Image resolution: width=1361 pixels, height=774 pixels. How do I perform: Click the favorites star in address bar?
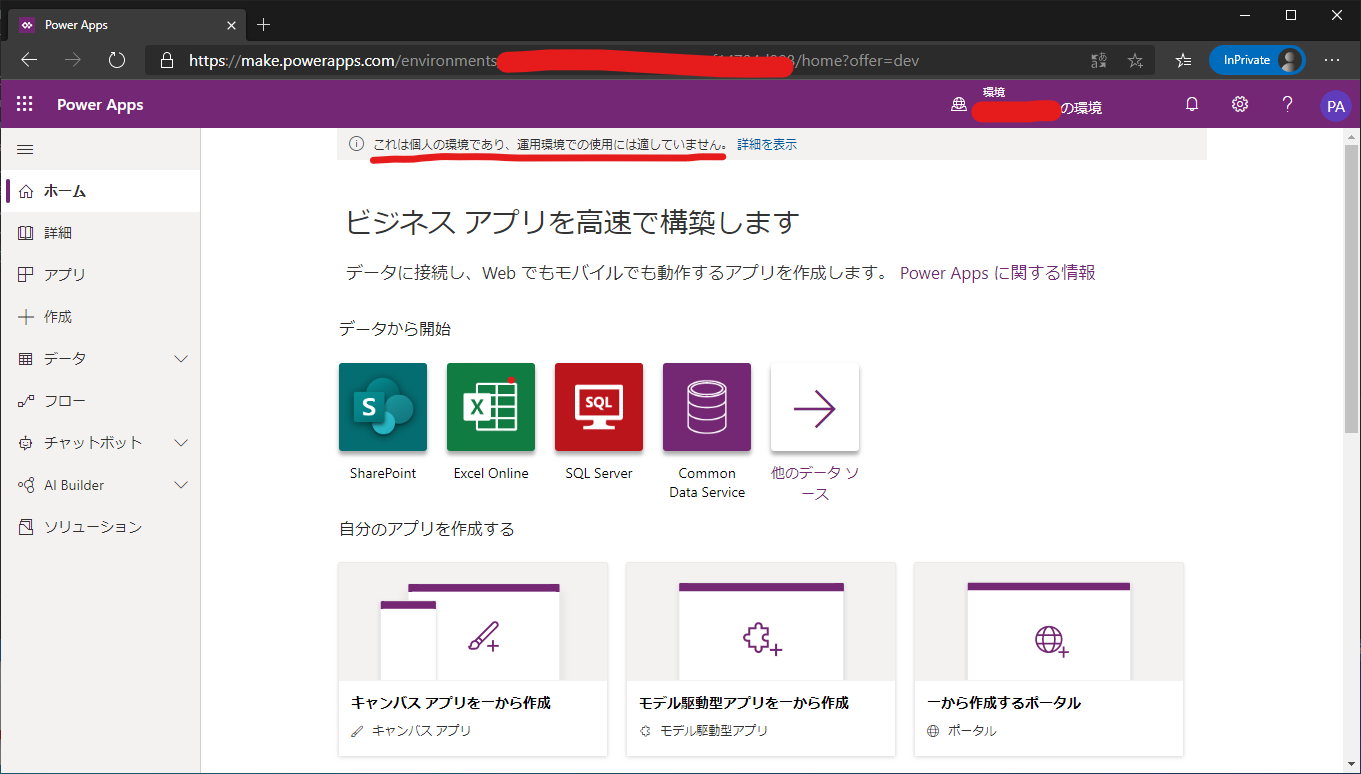point(1135,60)
